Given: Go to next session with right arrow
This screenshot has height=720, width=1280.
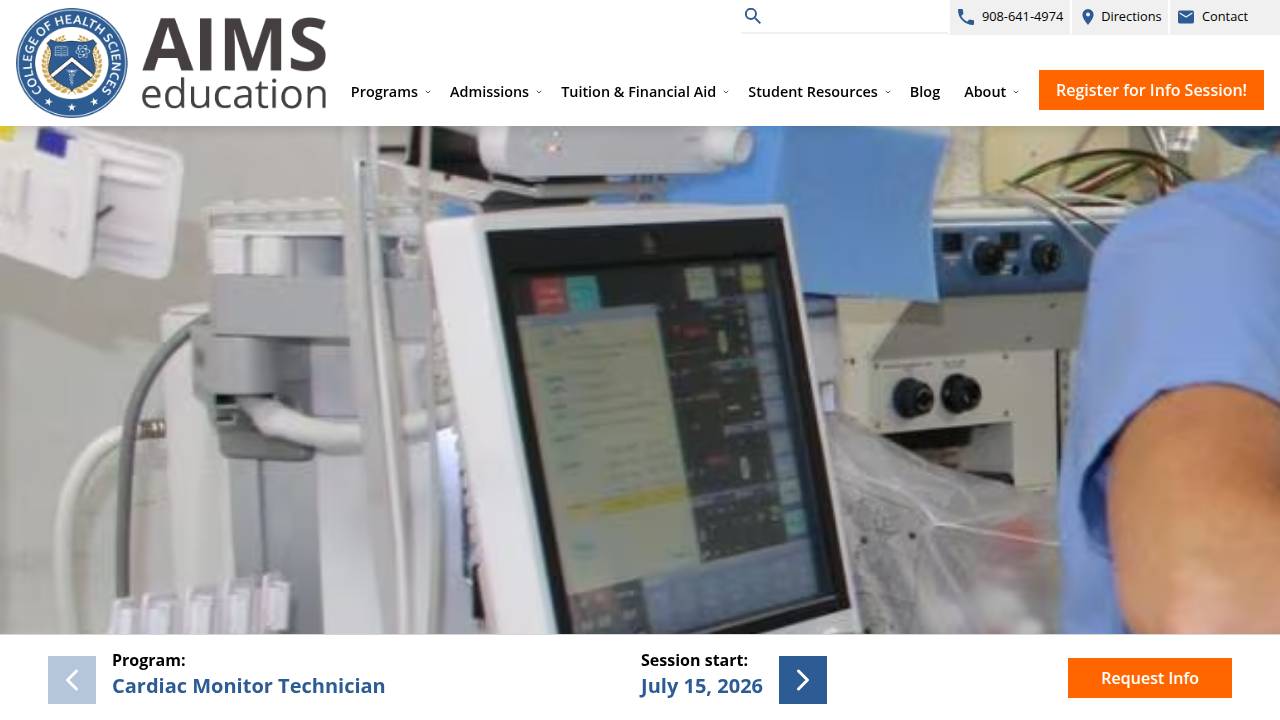Looking at the screenshot, I should pyautogui.click(x=803, y=680).
